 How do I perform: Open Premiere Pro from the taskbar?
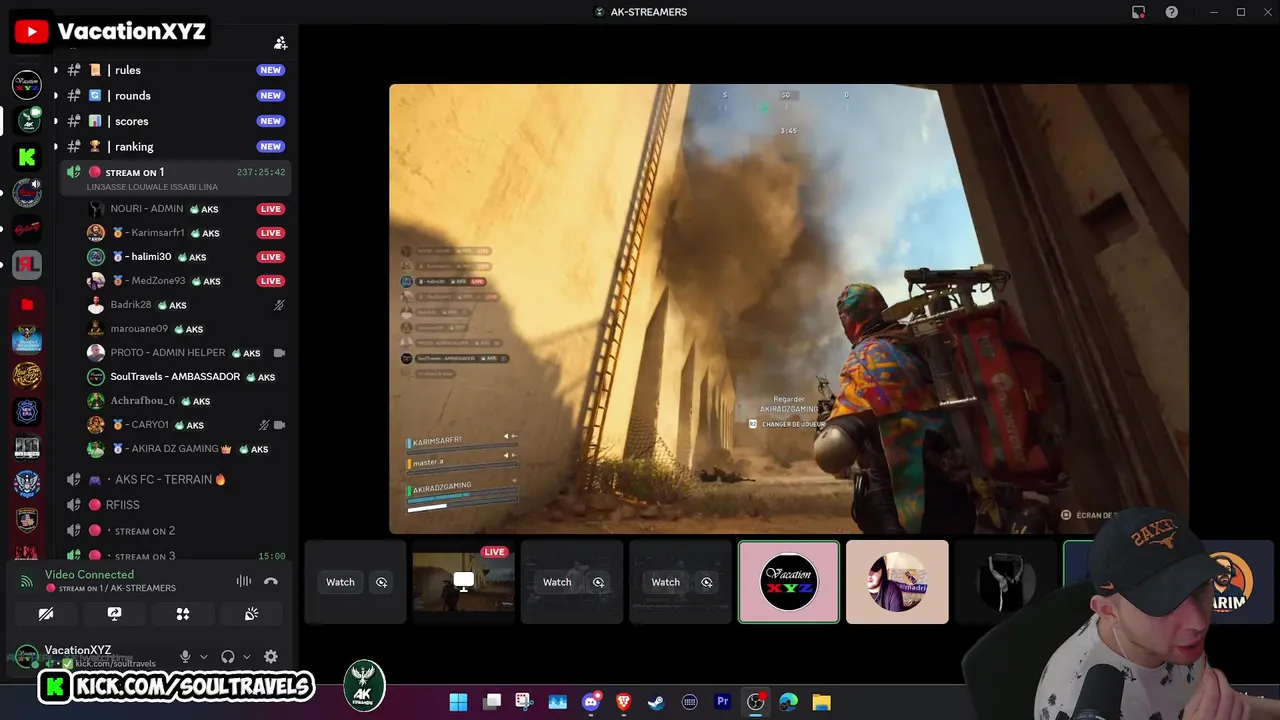pyautogui.click(x=722, y=702)
